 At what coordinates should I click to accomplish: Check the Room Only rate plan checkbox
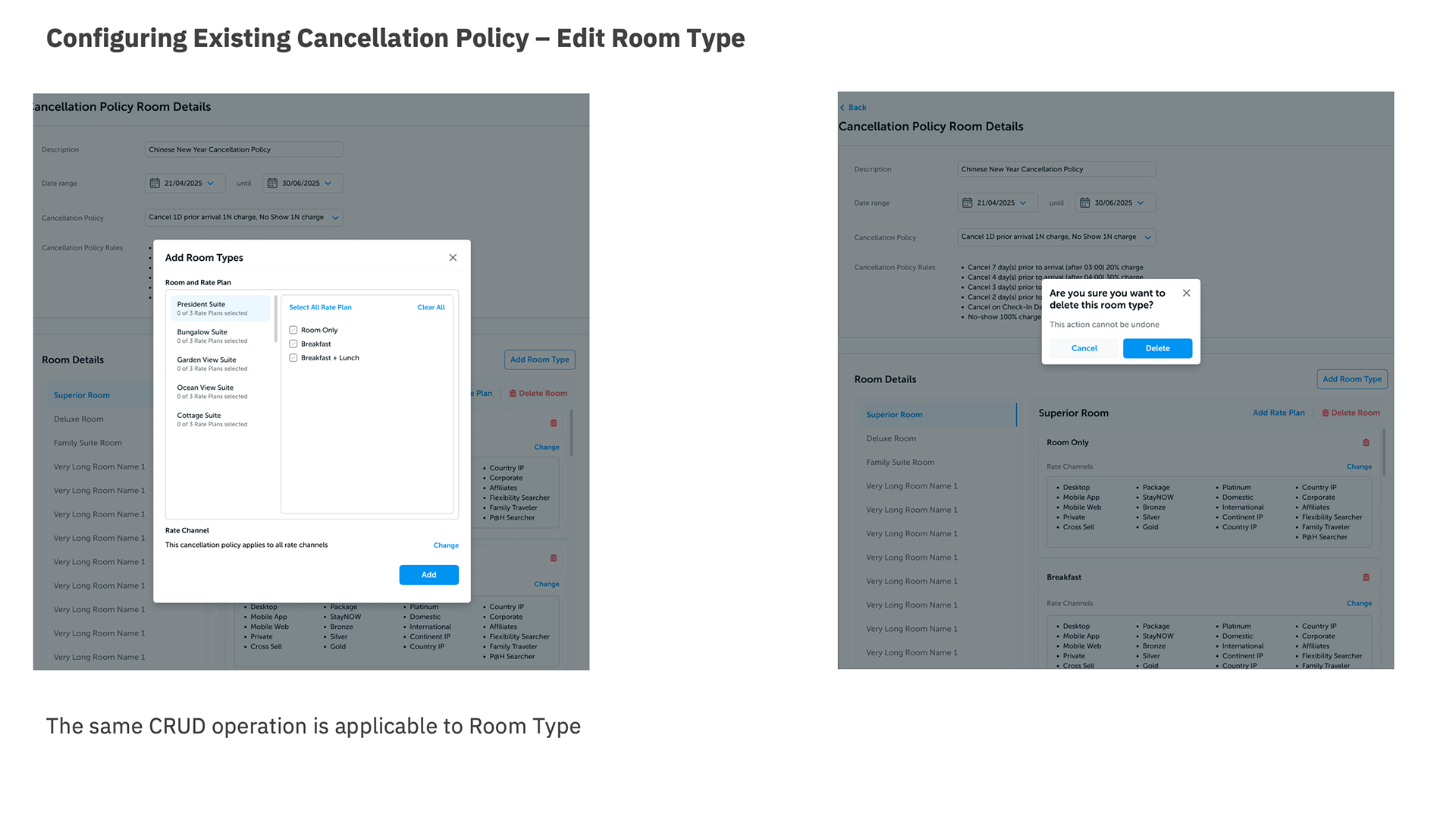pos(293,331)
